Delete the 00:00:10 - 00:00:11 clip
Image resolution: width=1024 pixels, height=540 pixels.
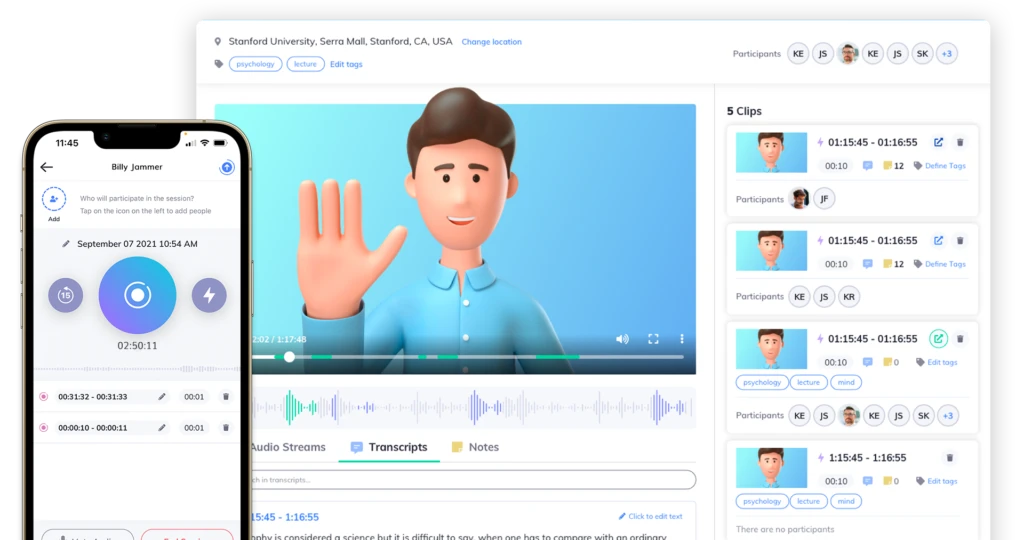click(x=226, y=428)
